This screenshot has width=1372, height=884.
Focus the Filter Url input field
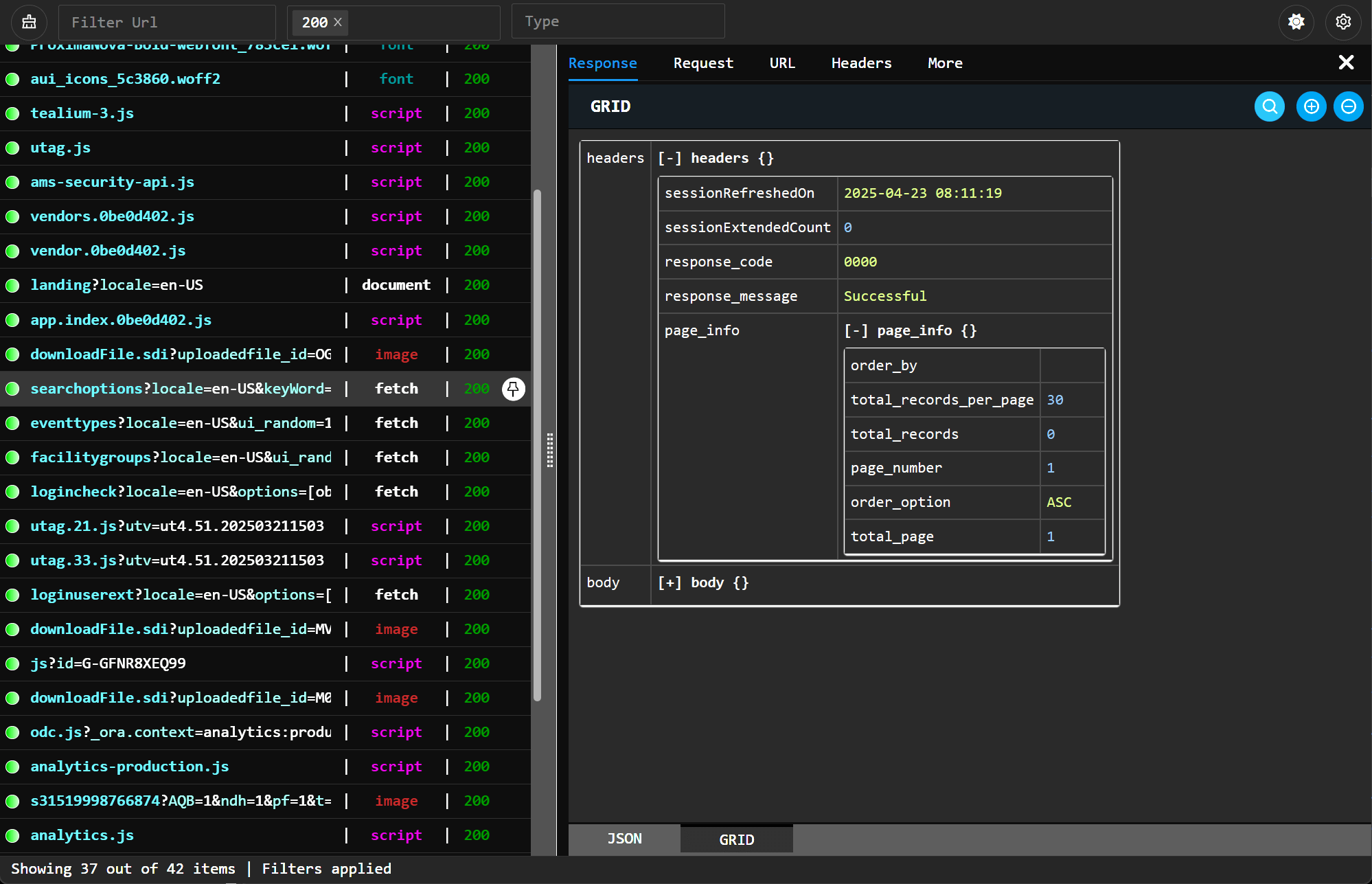tap(167, 22)
